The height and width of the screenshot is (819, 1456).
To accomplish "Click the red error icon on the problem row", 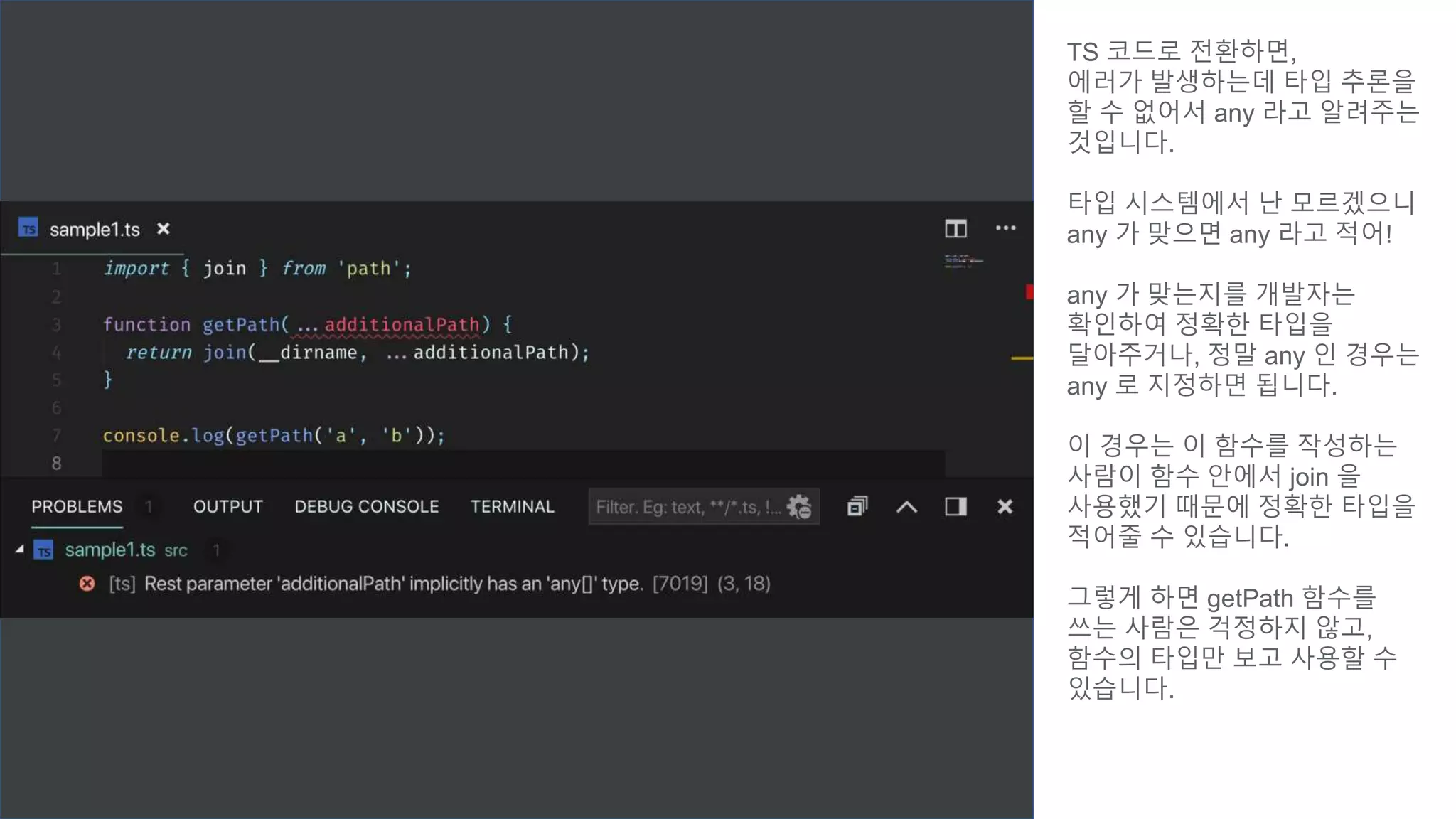I will 87,584.
